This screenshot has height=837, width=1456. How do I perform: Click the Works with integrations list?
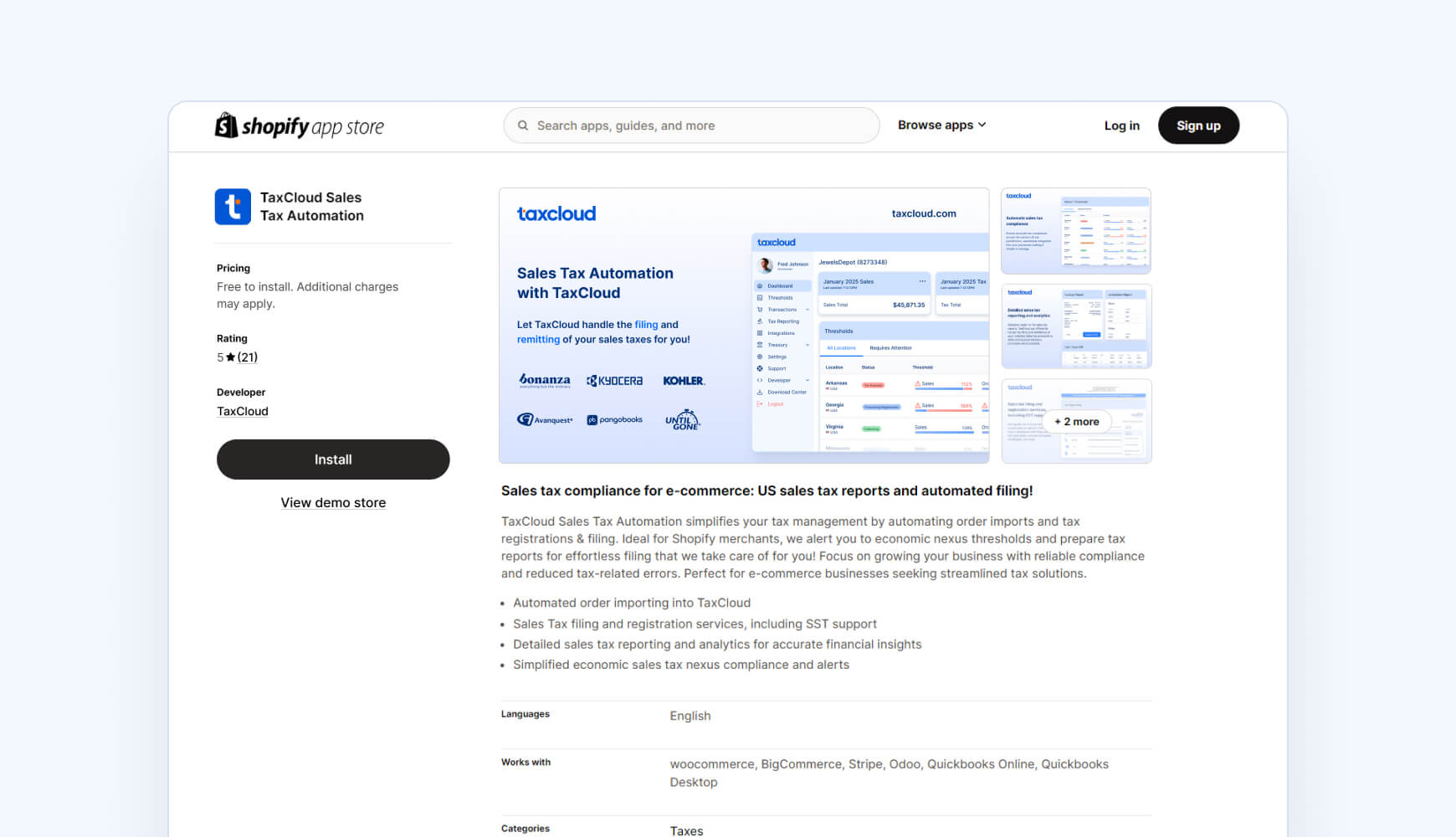coord(889,773)
